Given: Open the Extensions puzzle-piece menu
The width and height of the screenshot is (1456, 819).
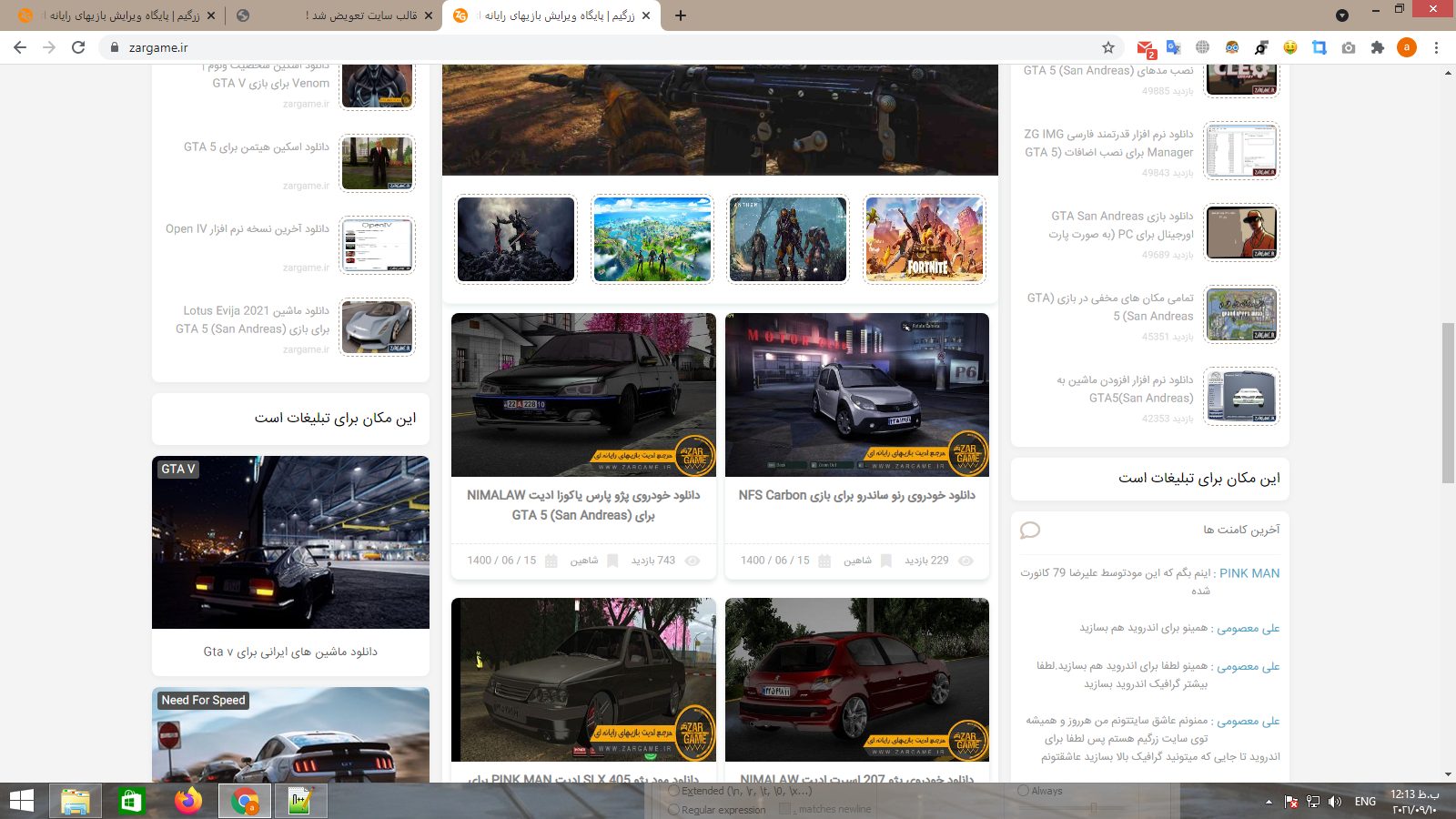Looking at the screenshot, I should [1378, 47].
